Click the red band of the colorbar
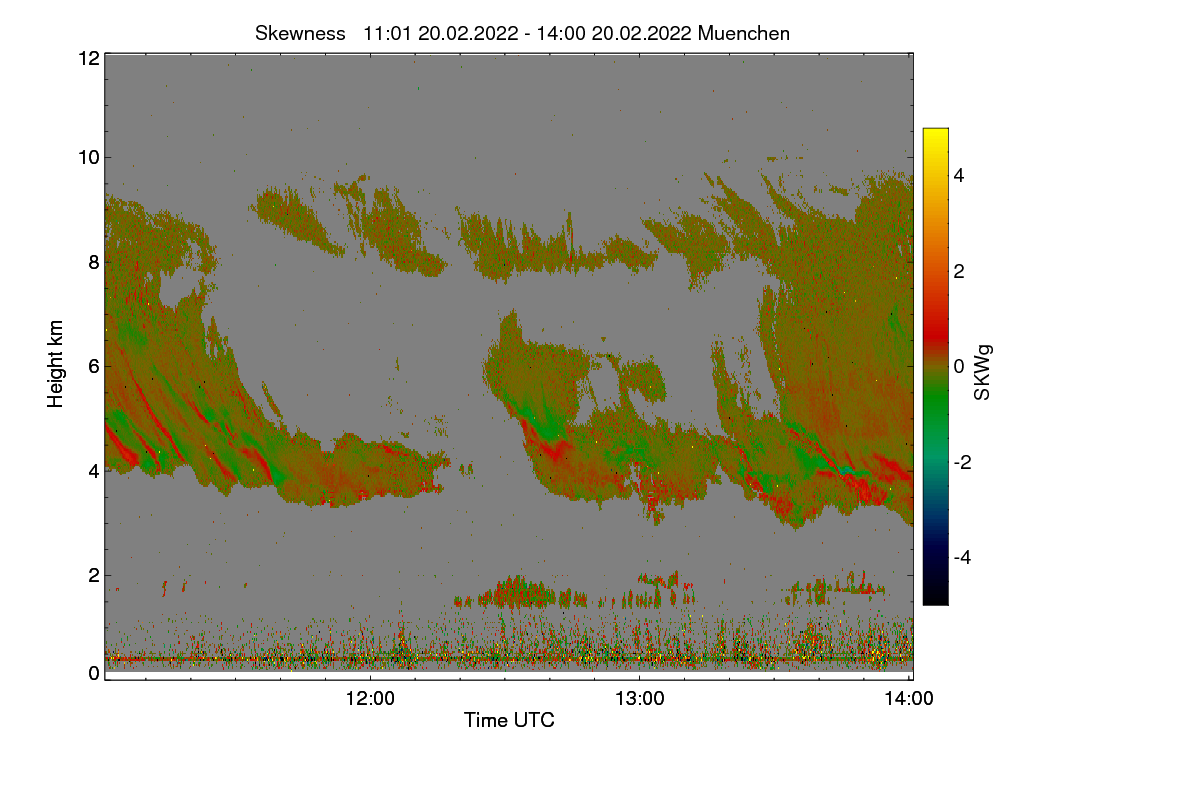 coord(935,335)
